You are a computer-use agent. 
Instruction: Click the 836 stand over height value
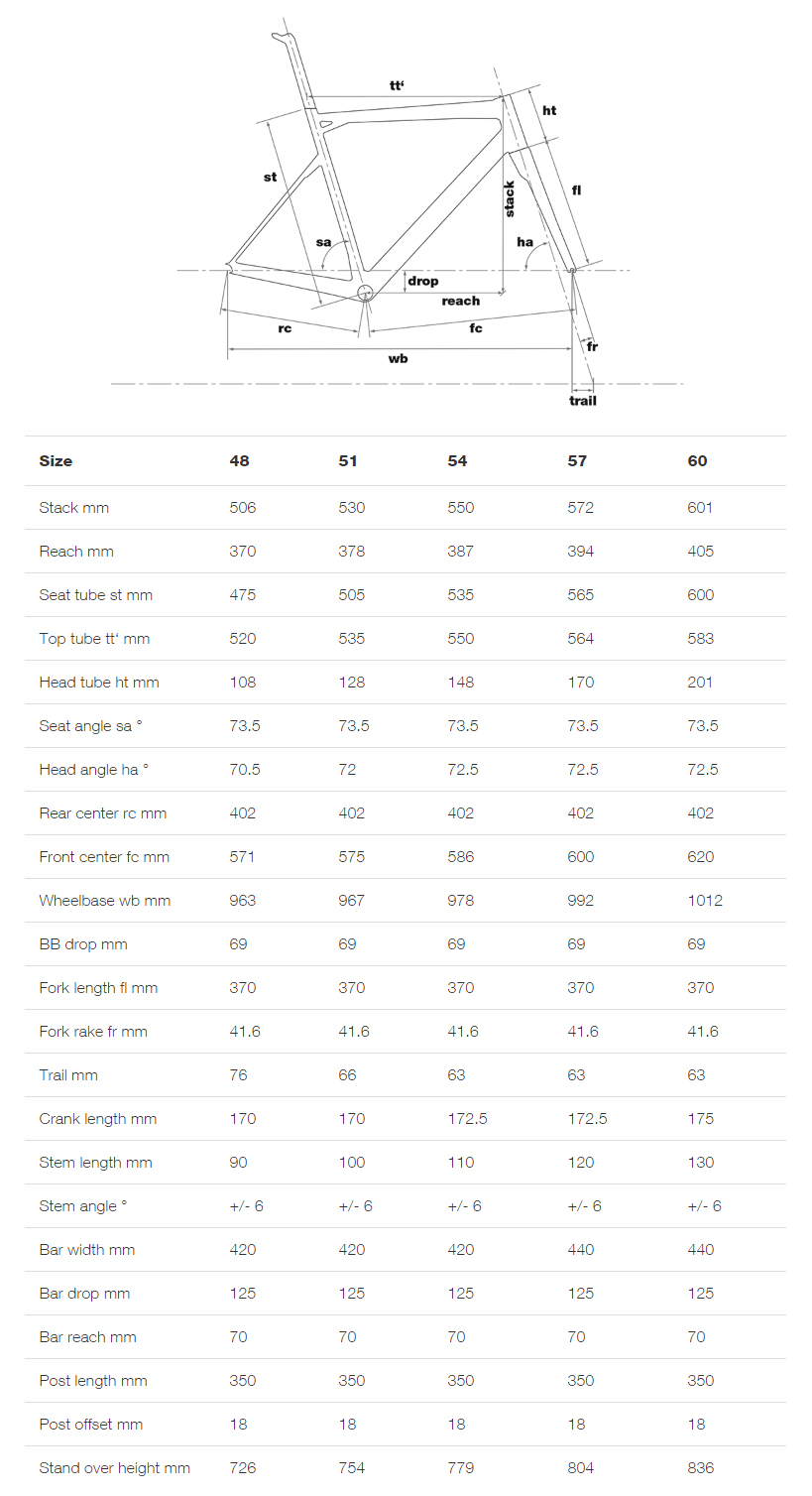point(701,1468)
